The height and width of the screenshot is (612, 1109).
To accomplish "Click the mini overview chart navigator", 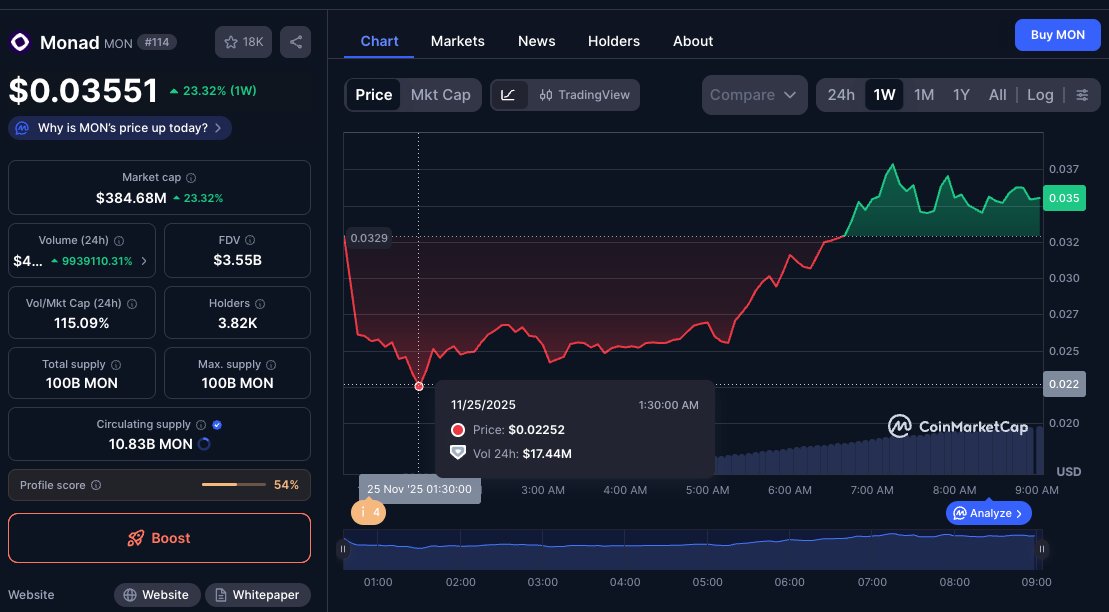I will pyautogui.click(x=692, y=549).
